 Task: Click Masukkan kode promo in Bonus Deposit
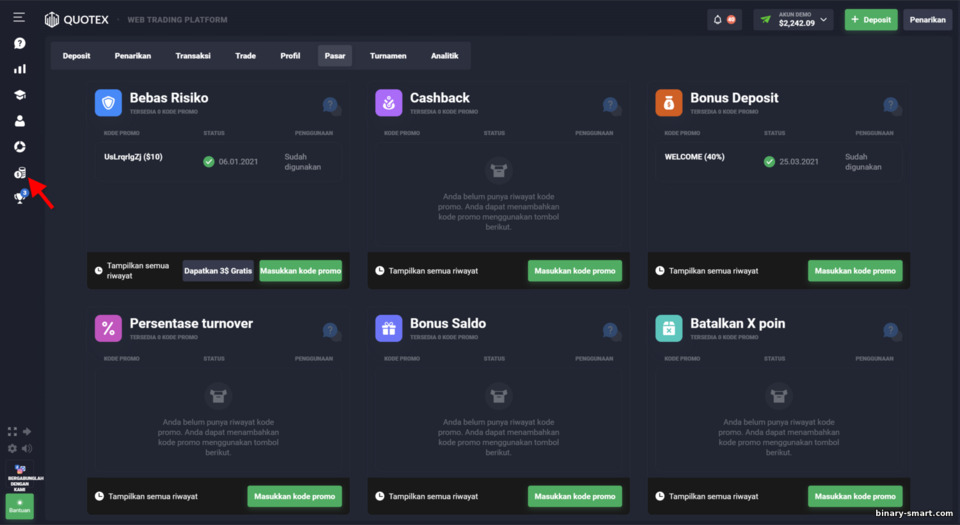pos(855,270)
